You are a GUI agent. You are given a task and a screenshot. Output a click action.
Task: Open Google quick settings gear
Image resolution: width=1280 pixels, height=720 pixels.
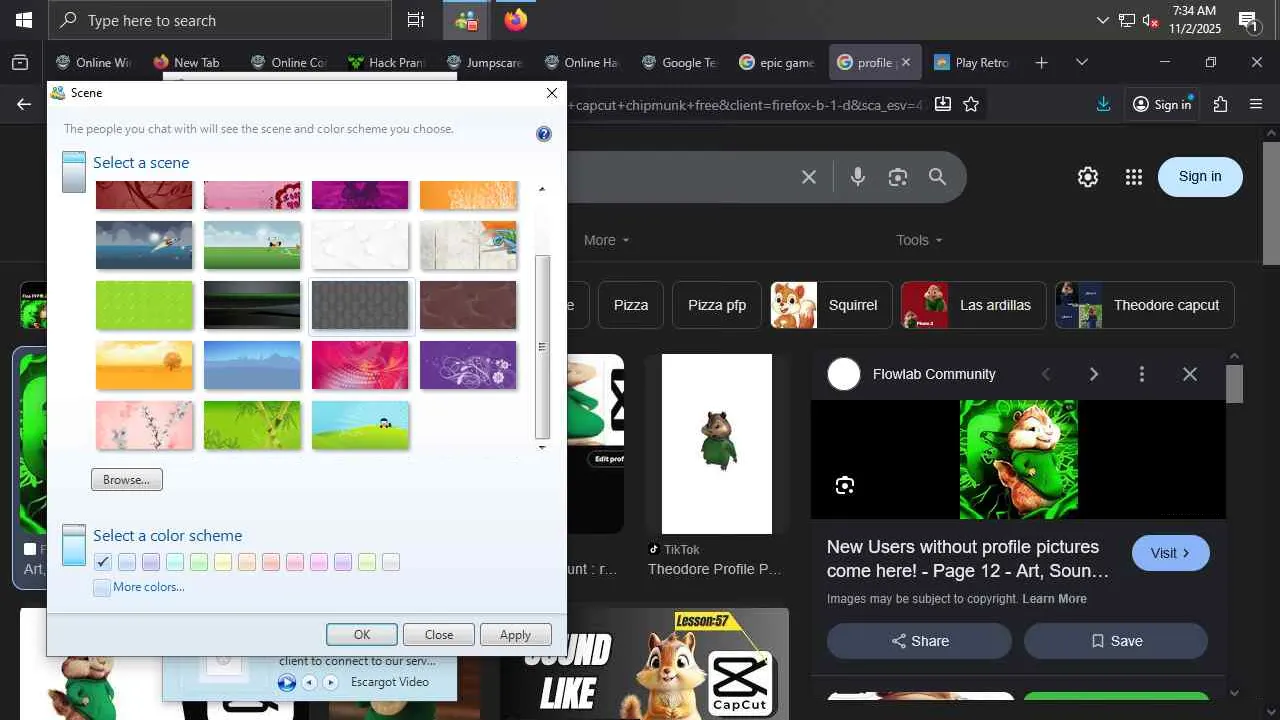tap(1088, 177)
